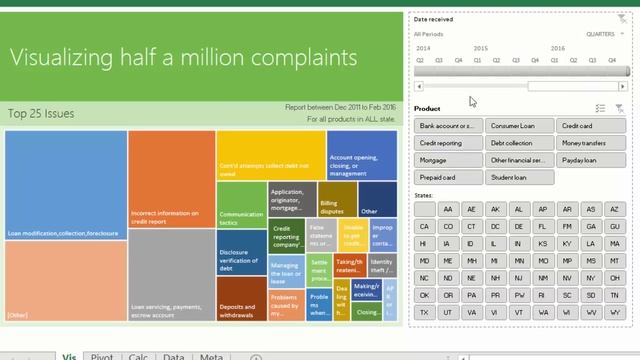640x360 pixels.
Task: Toggle multi-select in Product slicer
Action: (600, 108)
